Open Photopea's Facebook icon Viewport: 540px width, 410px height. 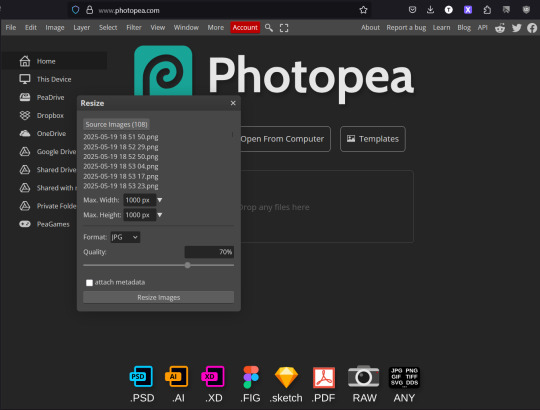point(532,28)
